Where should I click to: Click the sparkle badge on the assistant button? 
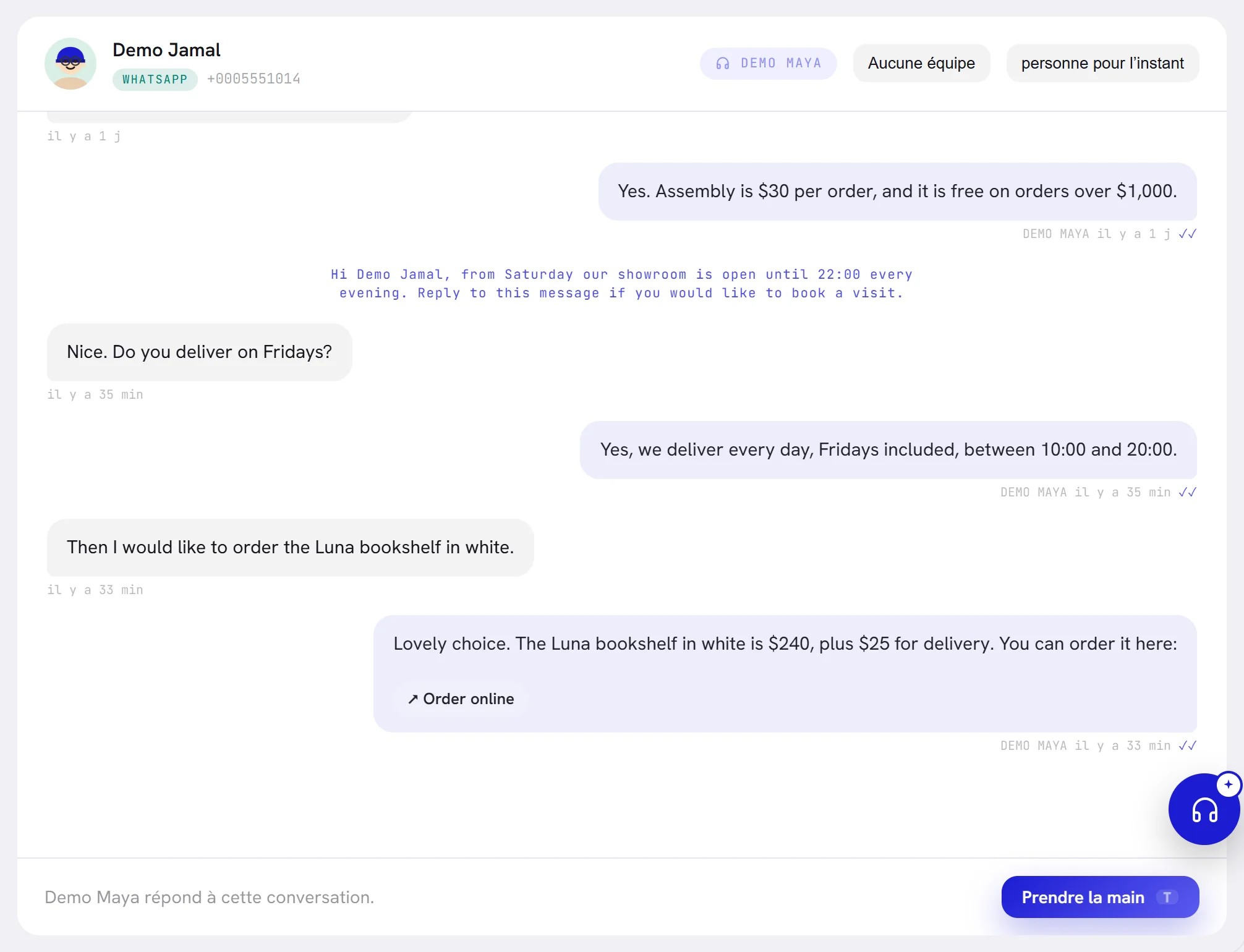point(1229,784)
